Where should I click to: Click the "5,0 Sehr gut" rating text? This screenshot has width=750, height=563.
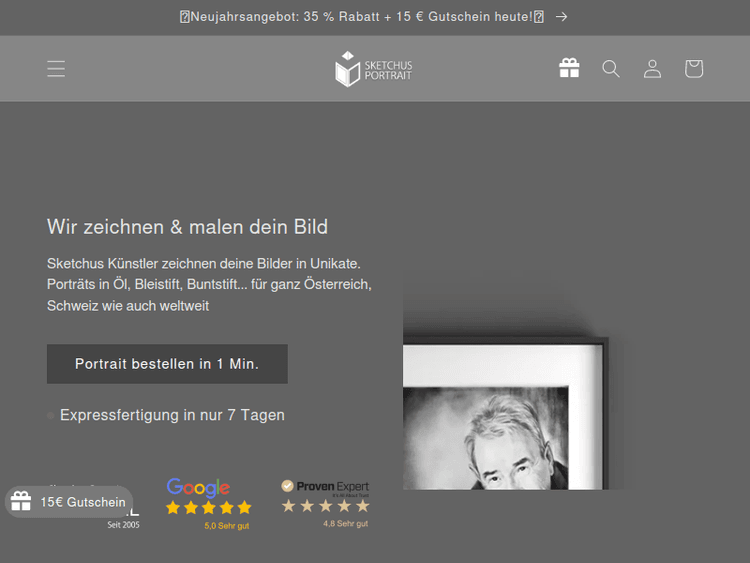(227, 526)
